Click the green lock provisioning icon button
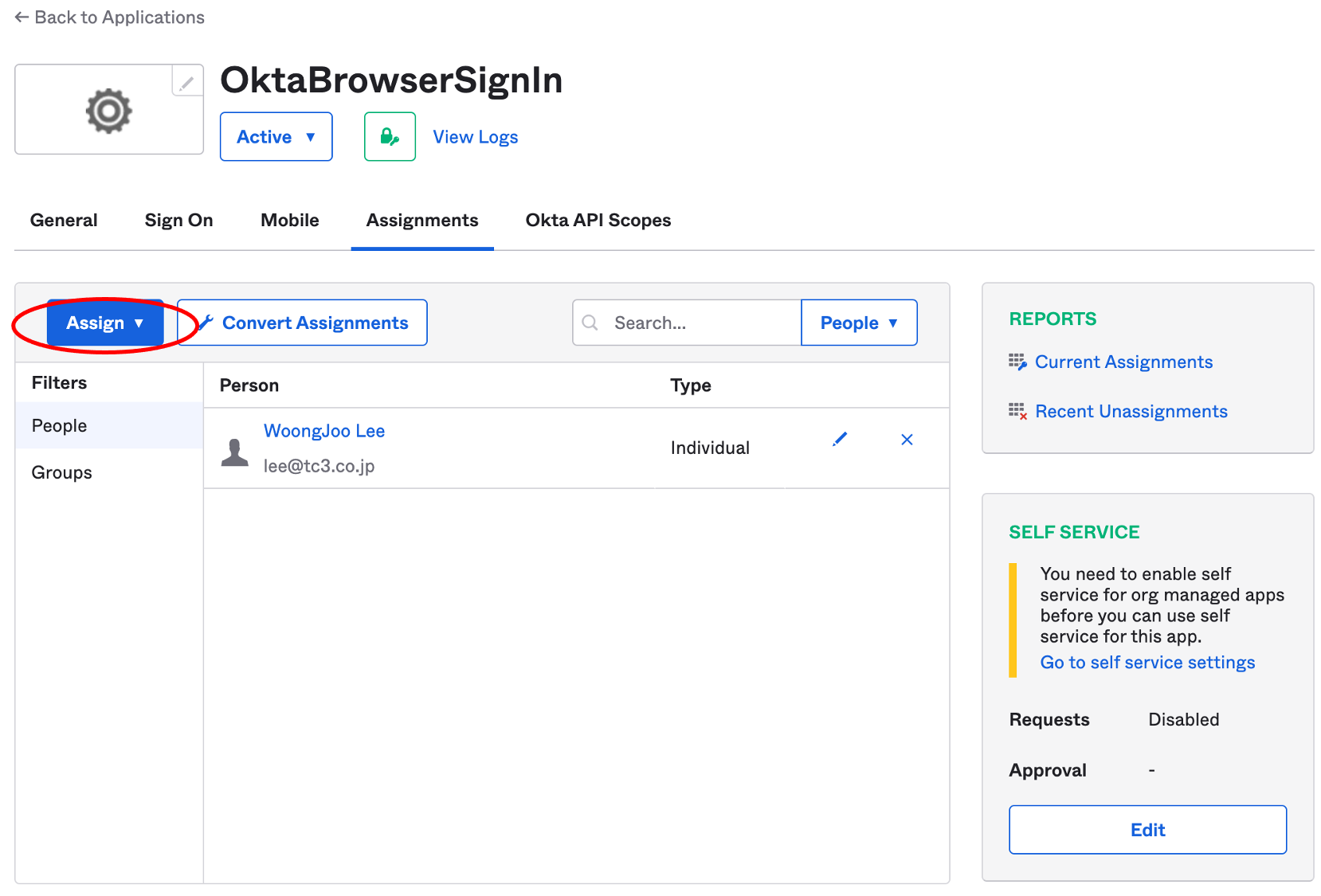 390,137
